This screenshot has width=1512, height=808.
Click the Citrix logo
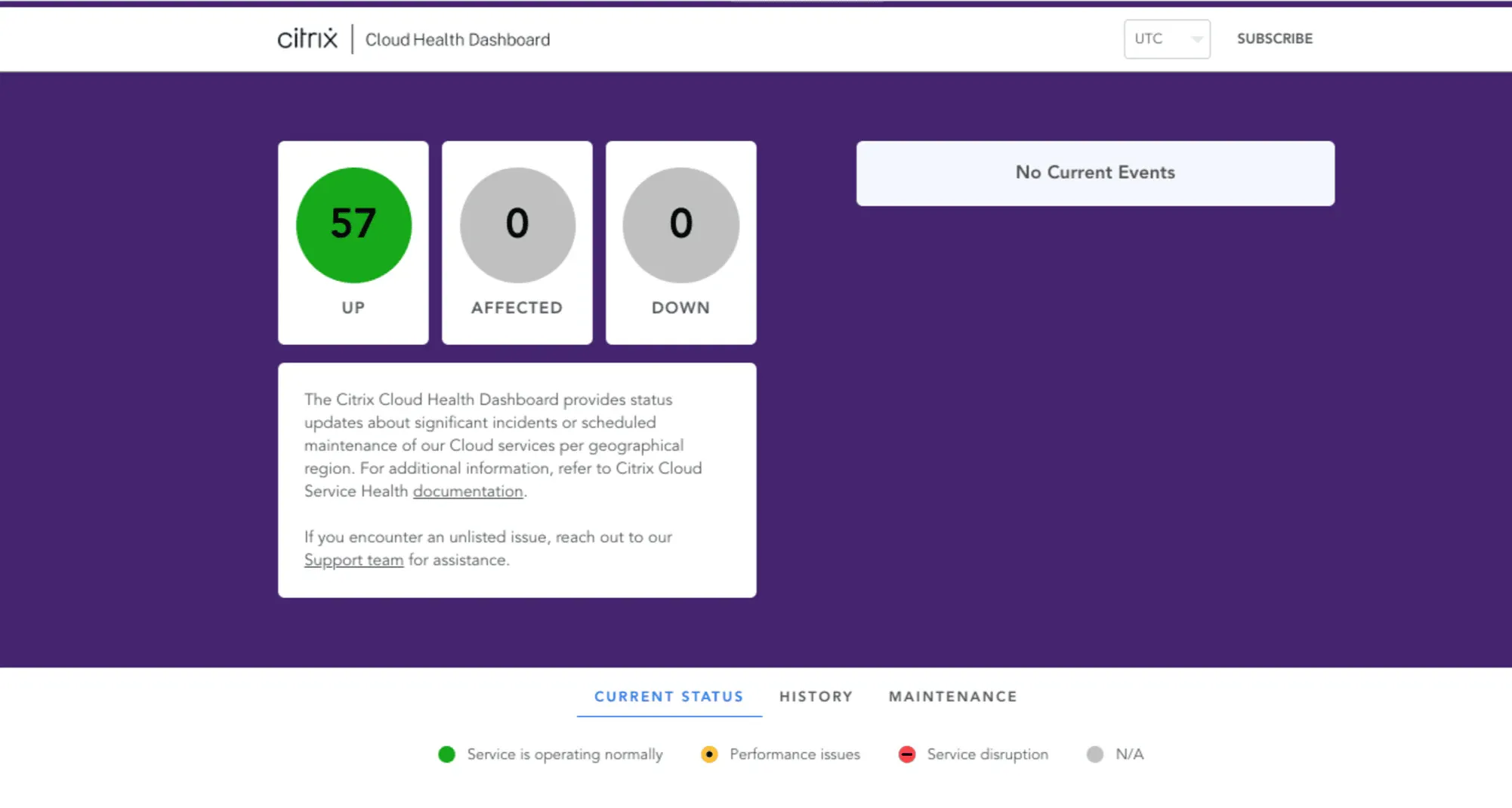tap(307, 39)
